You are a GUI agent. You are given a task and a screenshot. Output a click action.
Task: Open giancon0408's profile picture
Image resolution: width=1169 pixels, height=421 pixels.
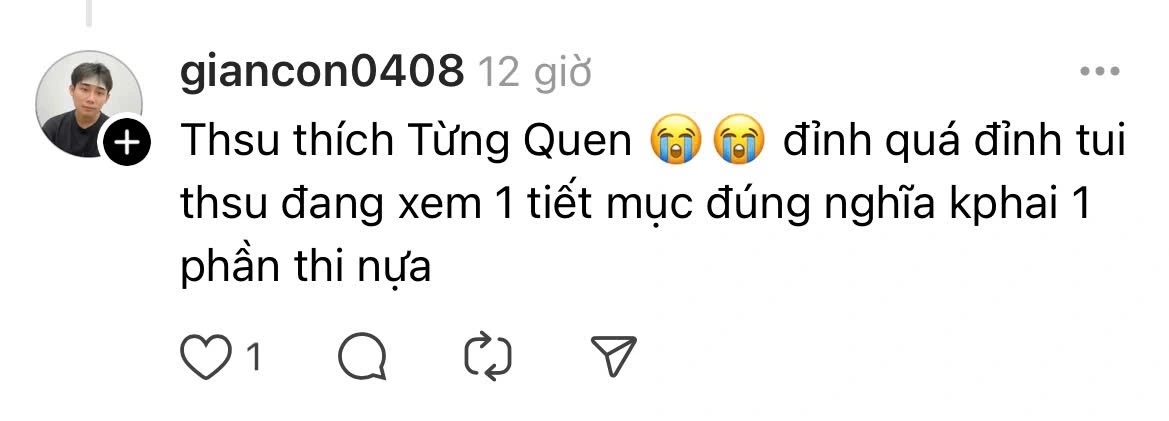(89, 104)
